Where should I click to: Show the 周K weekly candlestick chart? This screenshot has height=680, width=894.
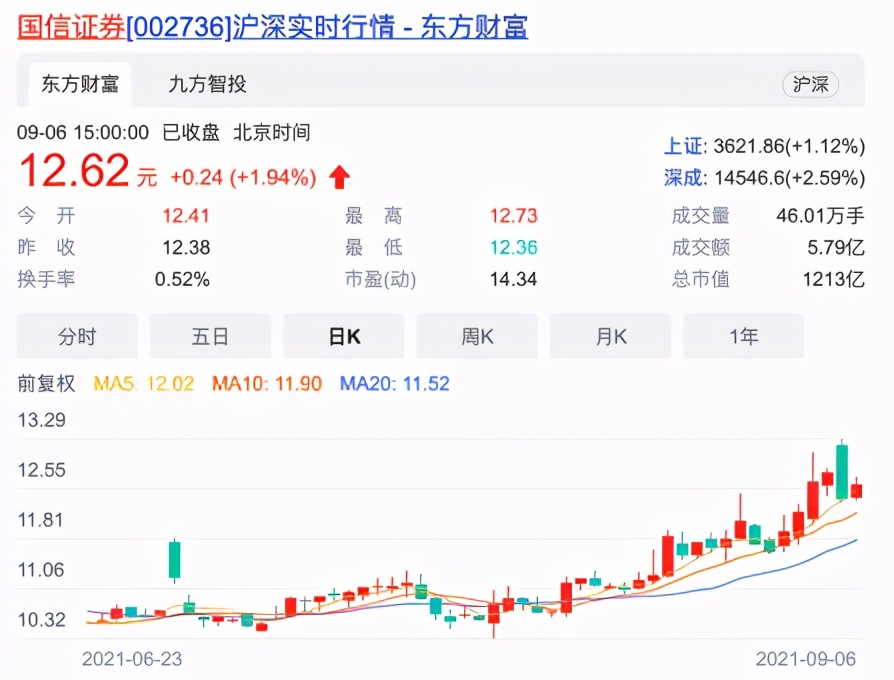pos(477,336)
